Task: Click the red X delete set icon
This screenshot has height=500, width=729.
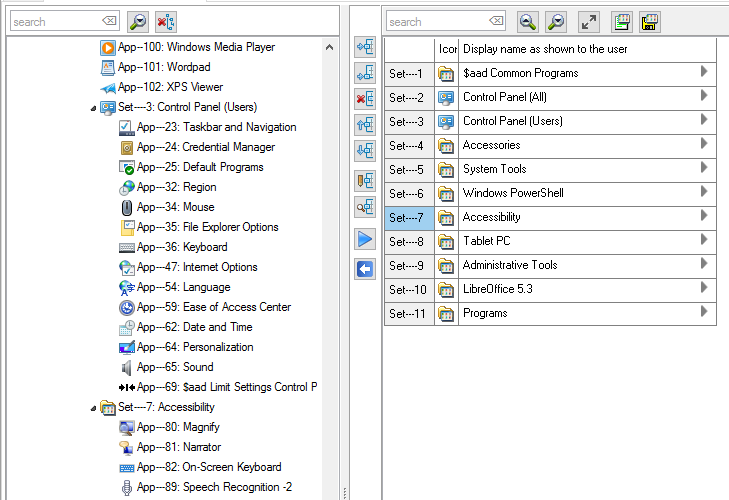Action: pos(365,98)
